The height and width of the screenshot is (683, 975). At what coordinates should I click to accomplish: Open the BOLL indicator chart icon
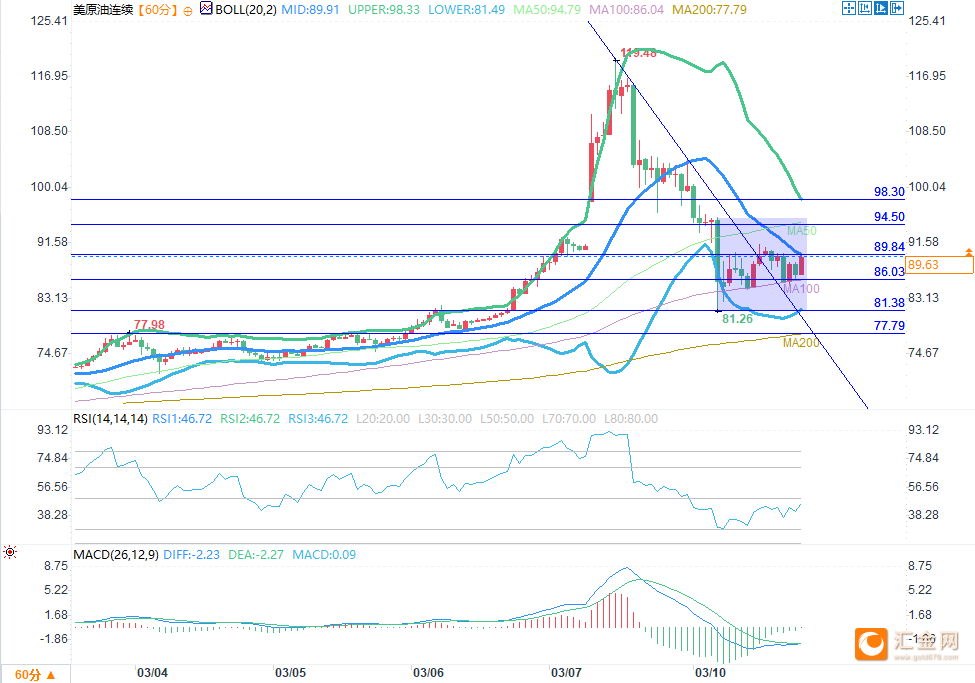tap(206, 9)
